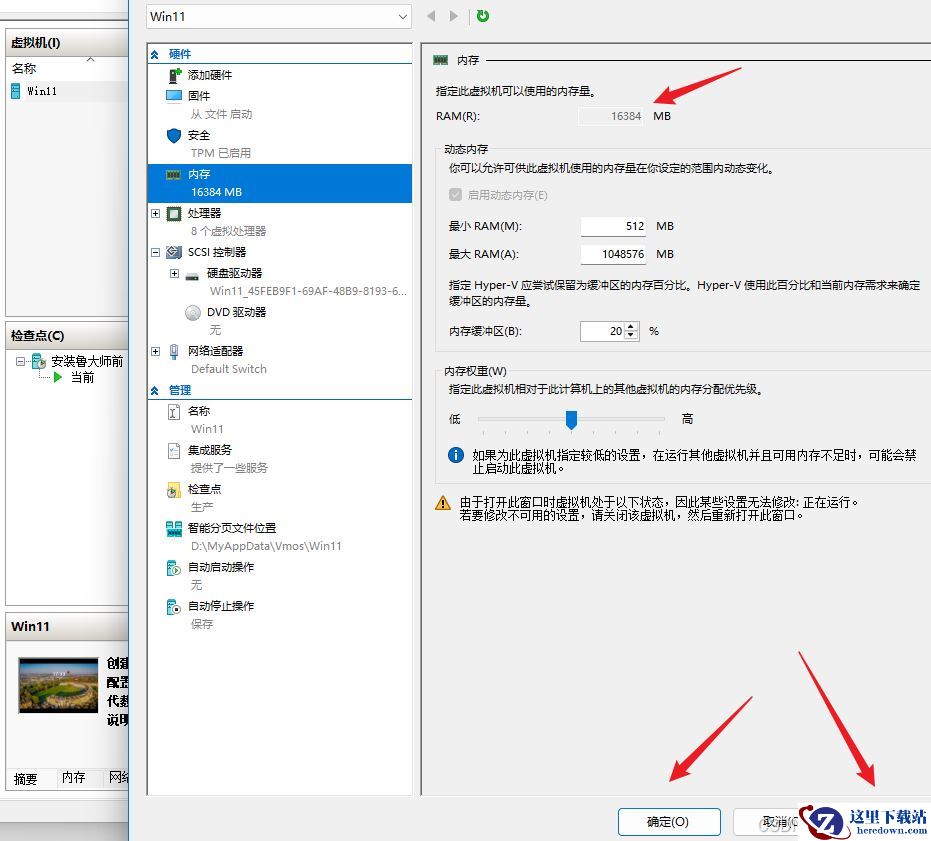This screenshot has height=841, width=931.
Task: Select the 固件 firmware monitor icon
Action: tap(174, 96)
